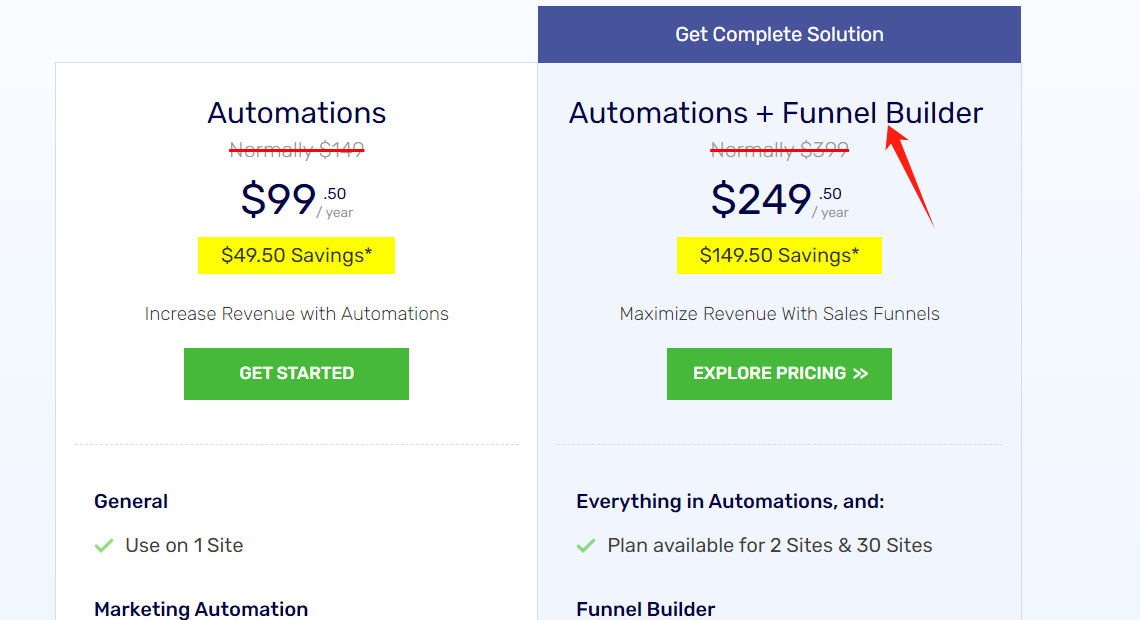Click Everything in Automations, and: heading

click(x=730, y=502)
